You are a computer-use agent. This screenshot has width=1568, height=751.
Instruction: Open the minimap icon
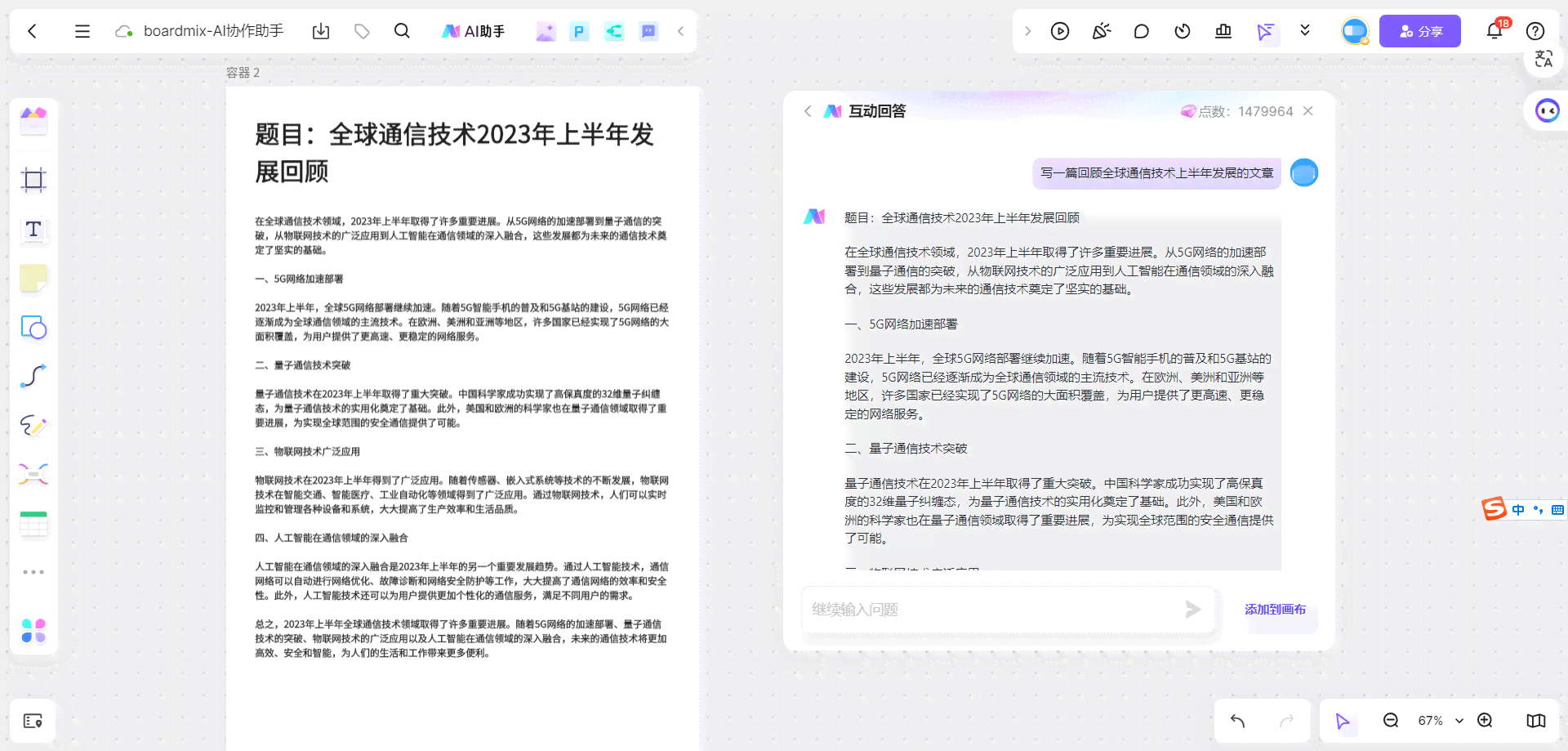click(1536, 721)
